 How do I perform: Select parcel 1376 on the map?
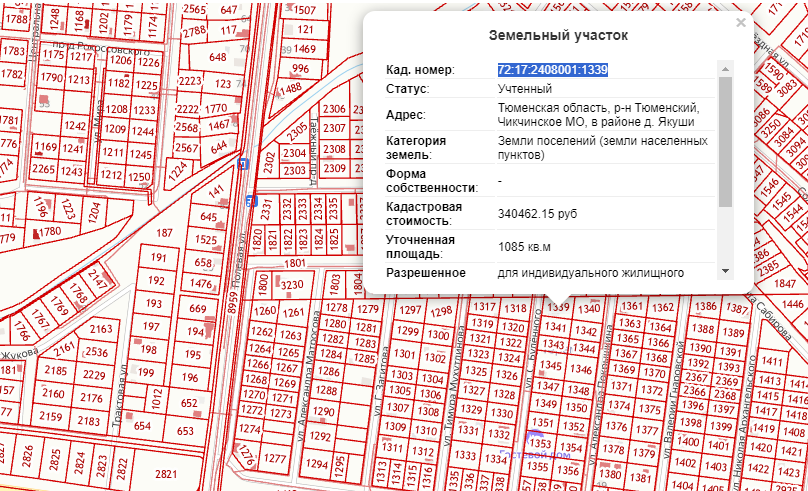click(616, 426)
